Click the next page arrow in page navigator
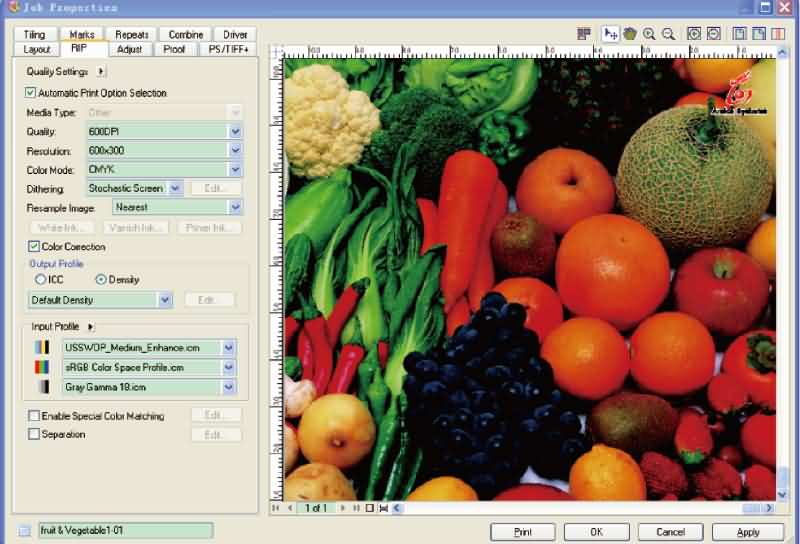This screenshot has width=800, height=544. (342, 508)
